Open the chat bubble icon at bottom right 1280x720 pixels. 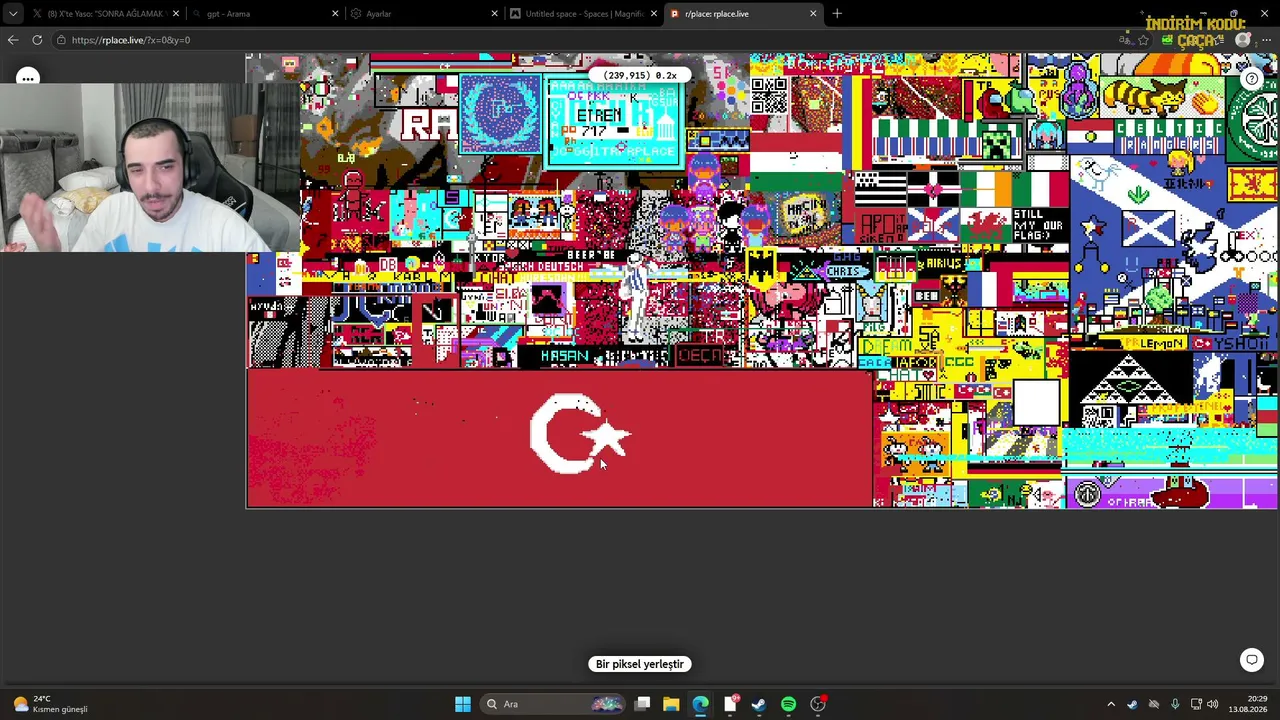coord(1252,660)
